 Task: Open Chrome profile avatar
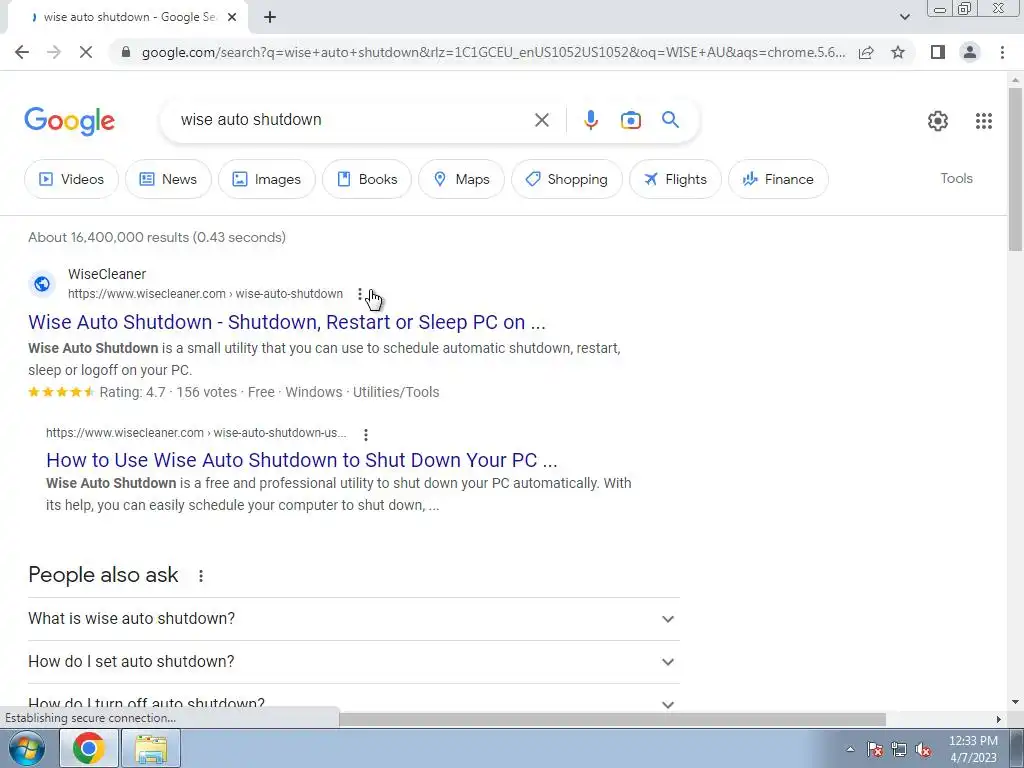click(x=970, y=52)
